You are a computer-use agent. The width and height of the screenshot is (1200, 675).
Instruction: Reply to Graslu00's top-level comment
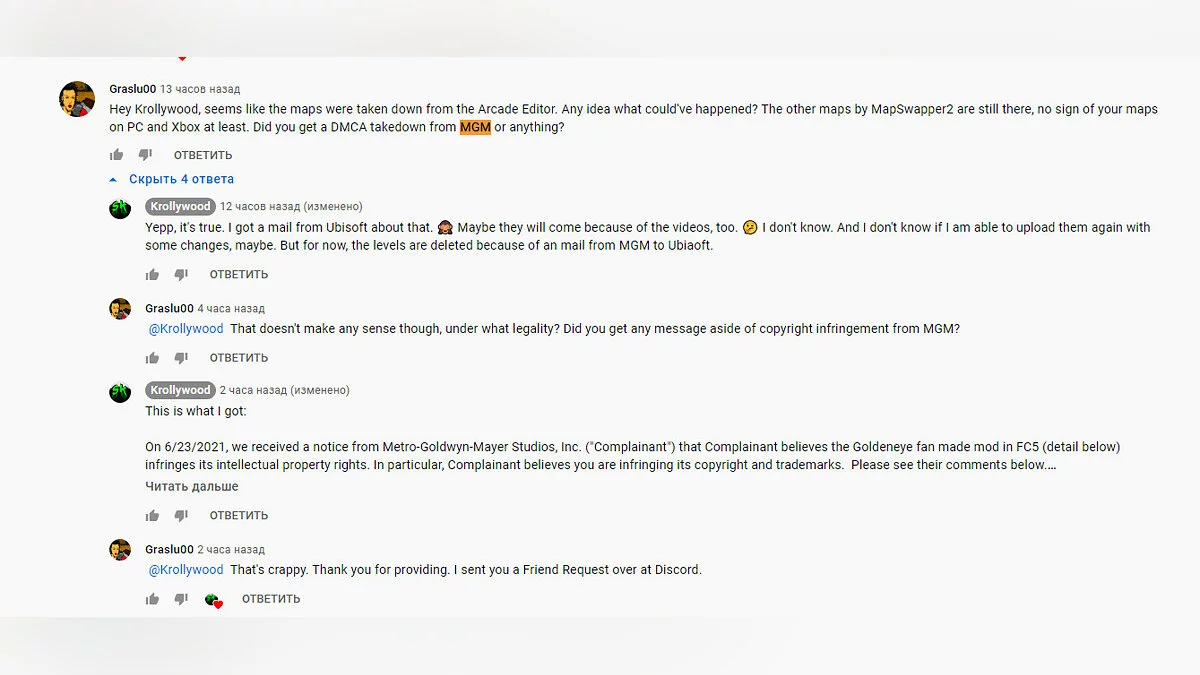(x=203, y=155)
